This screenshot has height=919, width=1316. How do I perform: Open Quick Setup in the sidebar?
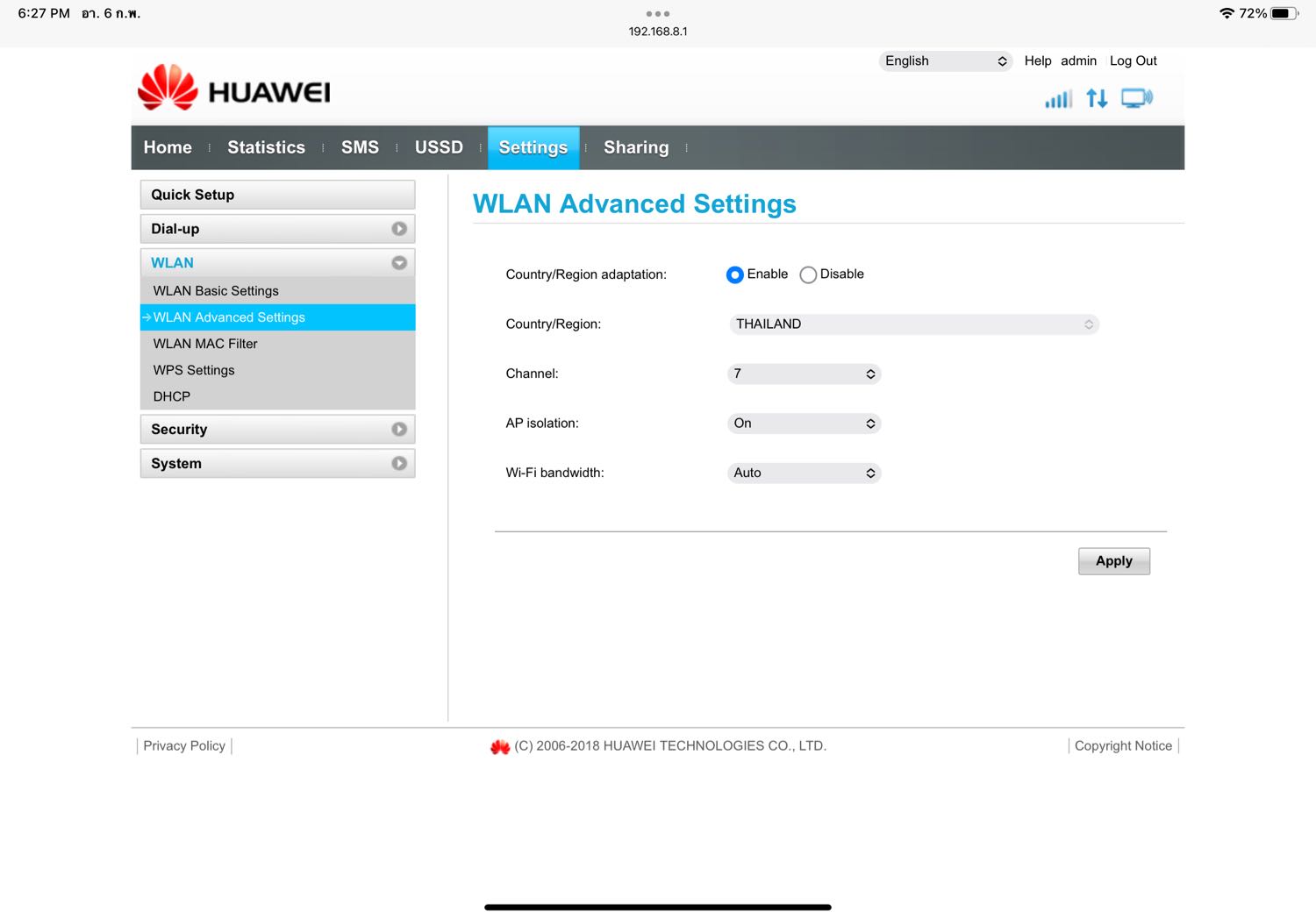pyautogui.click(x=277, y=195)
